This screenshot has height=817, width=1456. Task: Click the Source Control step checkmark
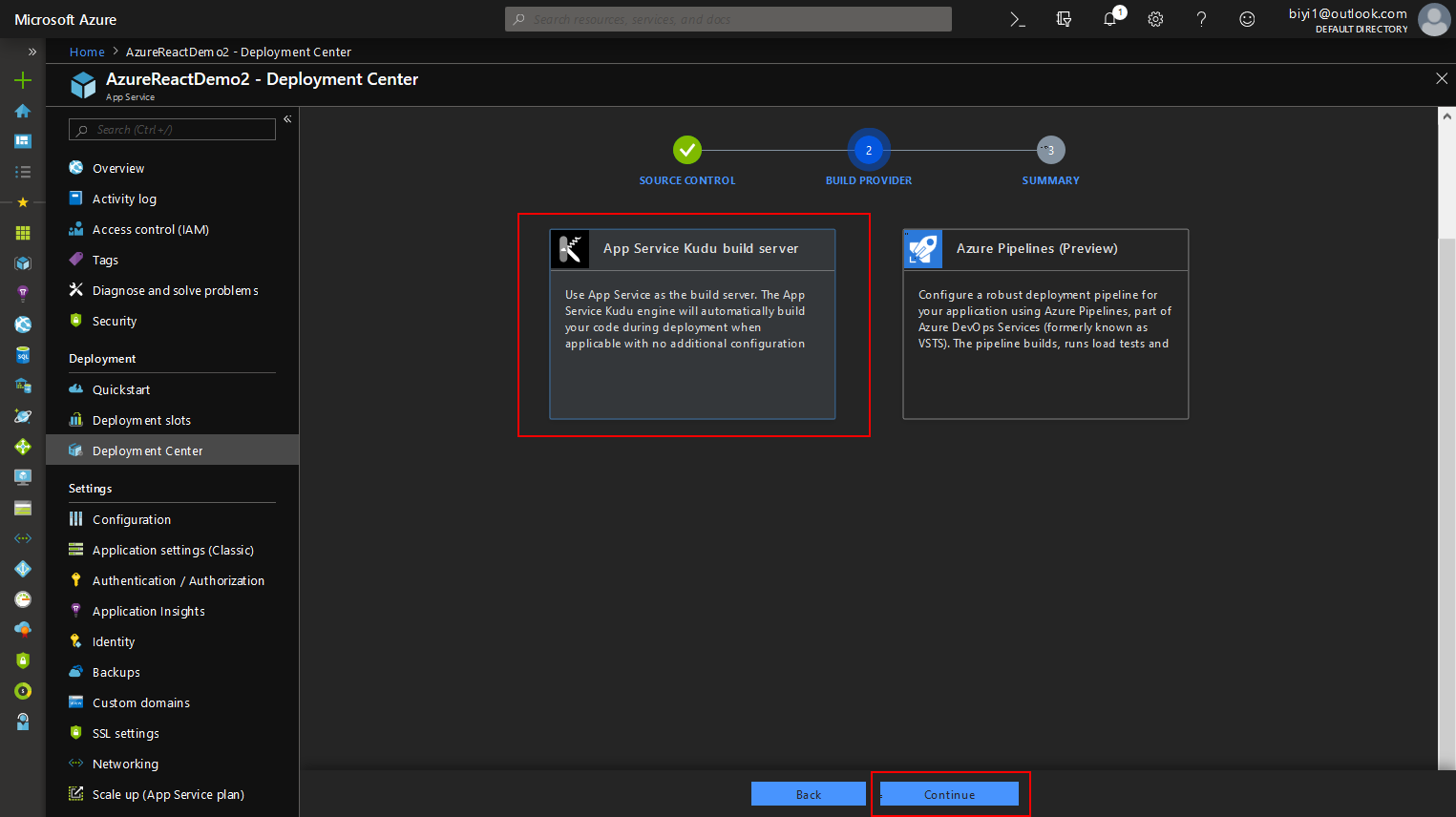pyautogui.click(x=687, y=150)
